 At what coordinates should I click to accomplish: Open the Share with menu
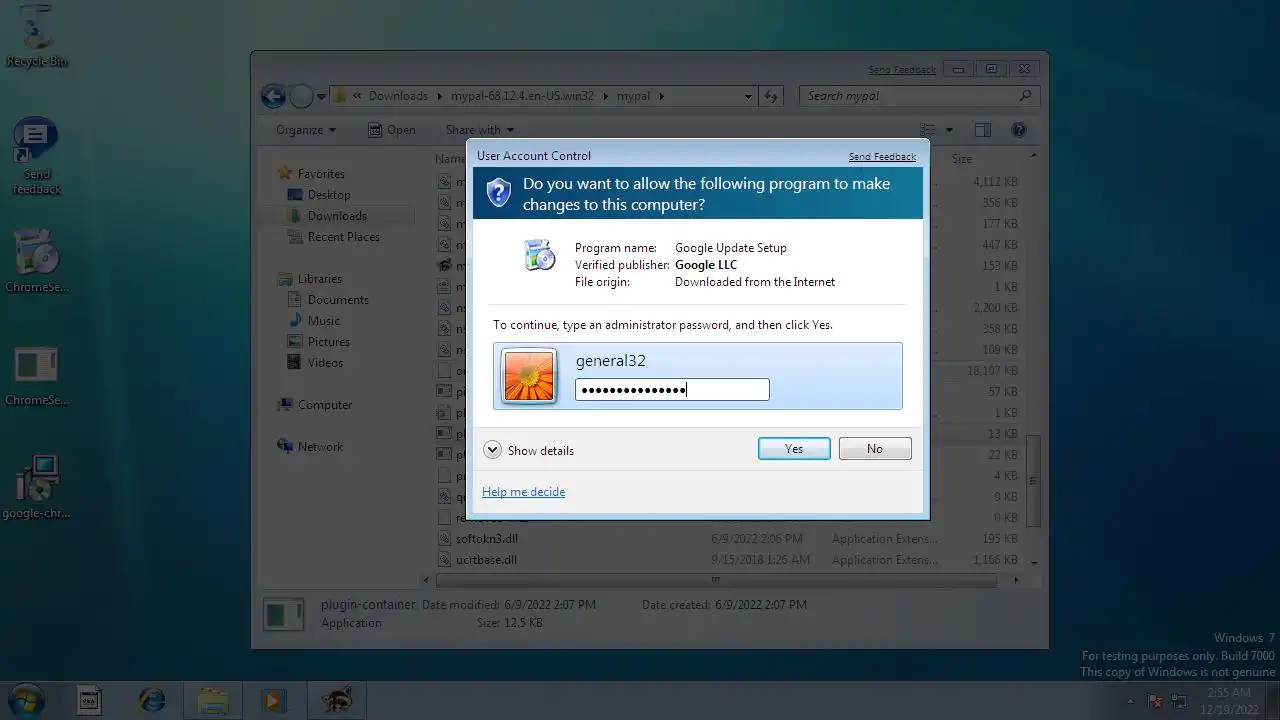479,130
